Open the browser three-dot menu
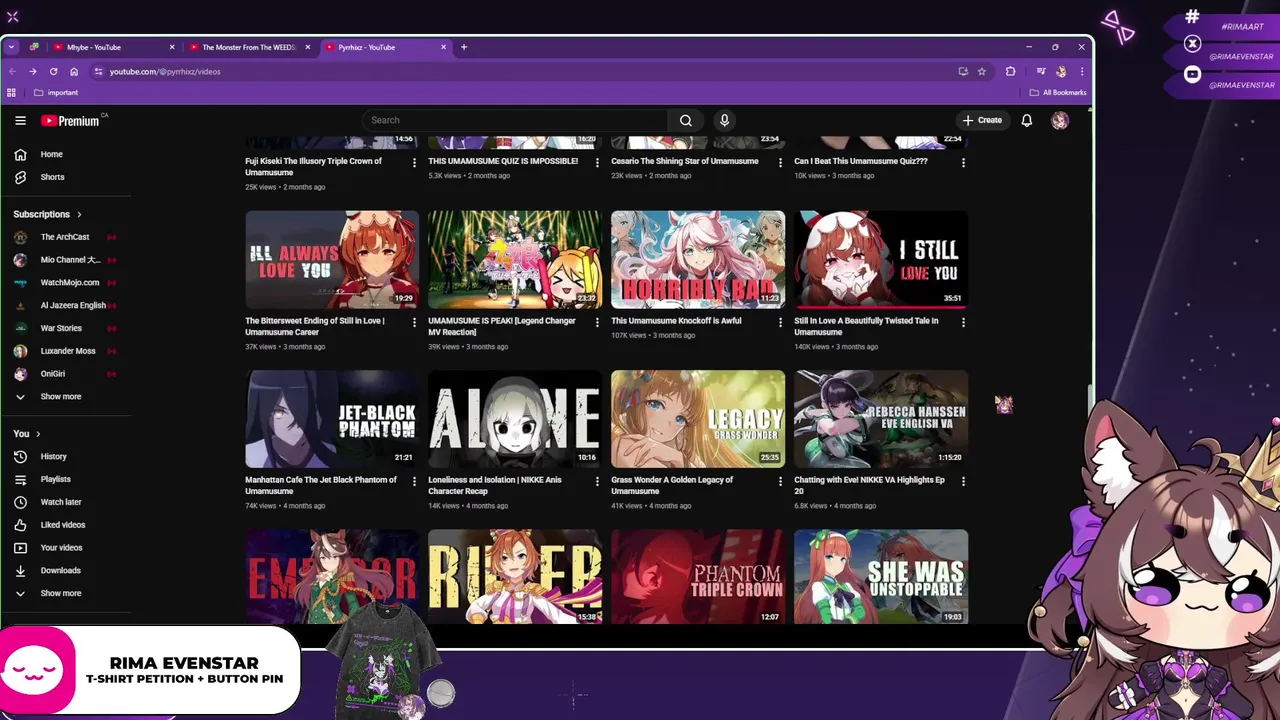This screenshot has width=1280, height=720. 1081,72
